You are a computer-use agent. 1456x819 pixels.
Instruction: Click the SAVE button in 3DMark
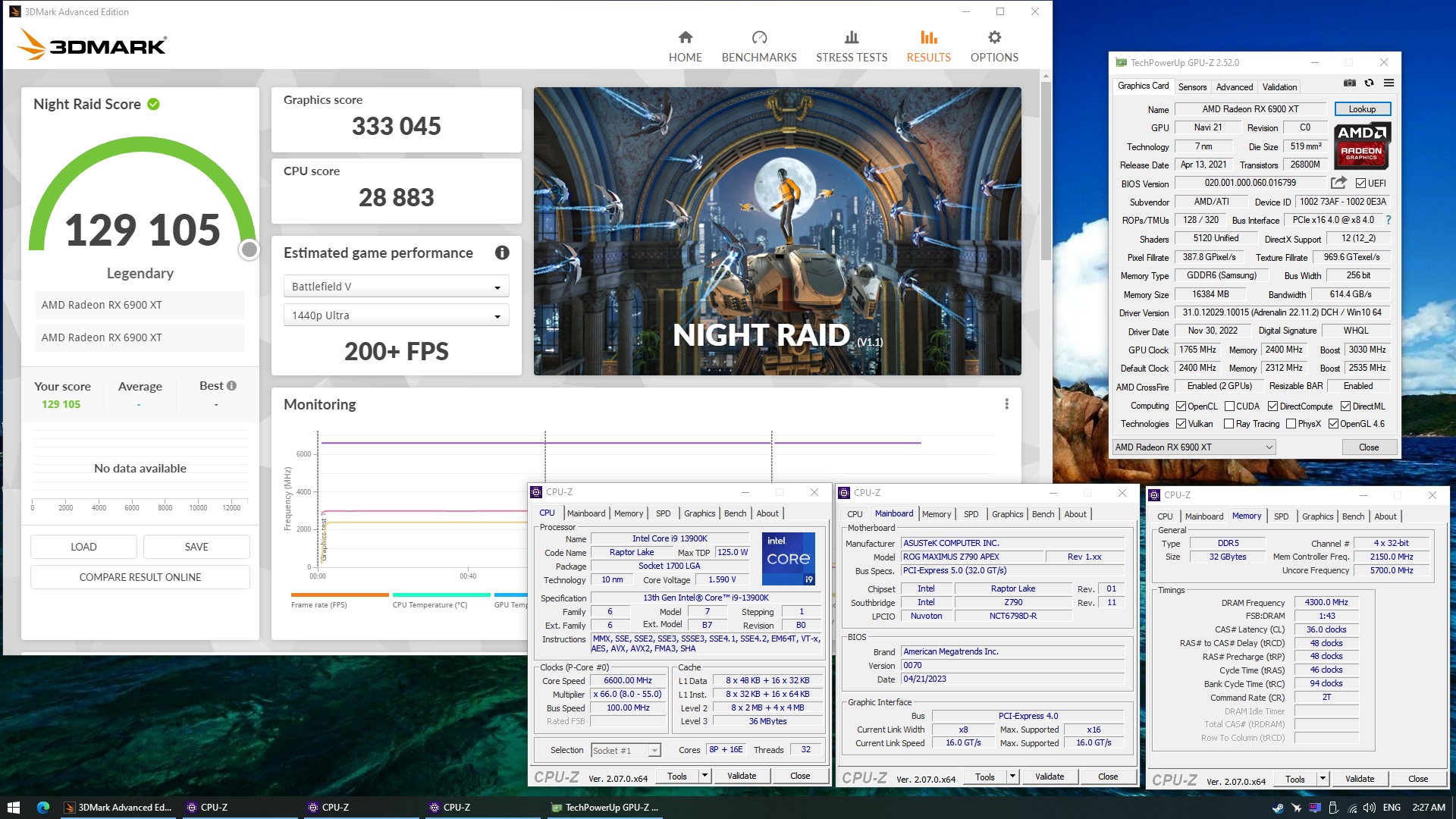(x=196, y=547)
